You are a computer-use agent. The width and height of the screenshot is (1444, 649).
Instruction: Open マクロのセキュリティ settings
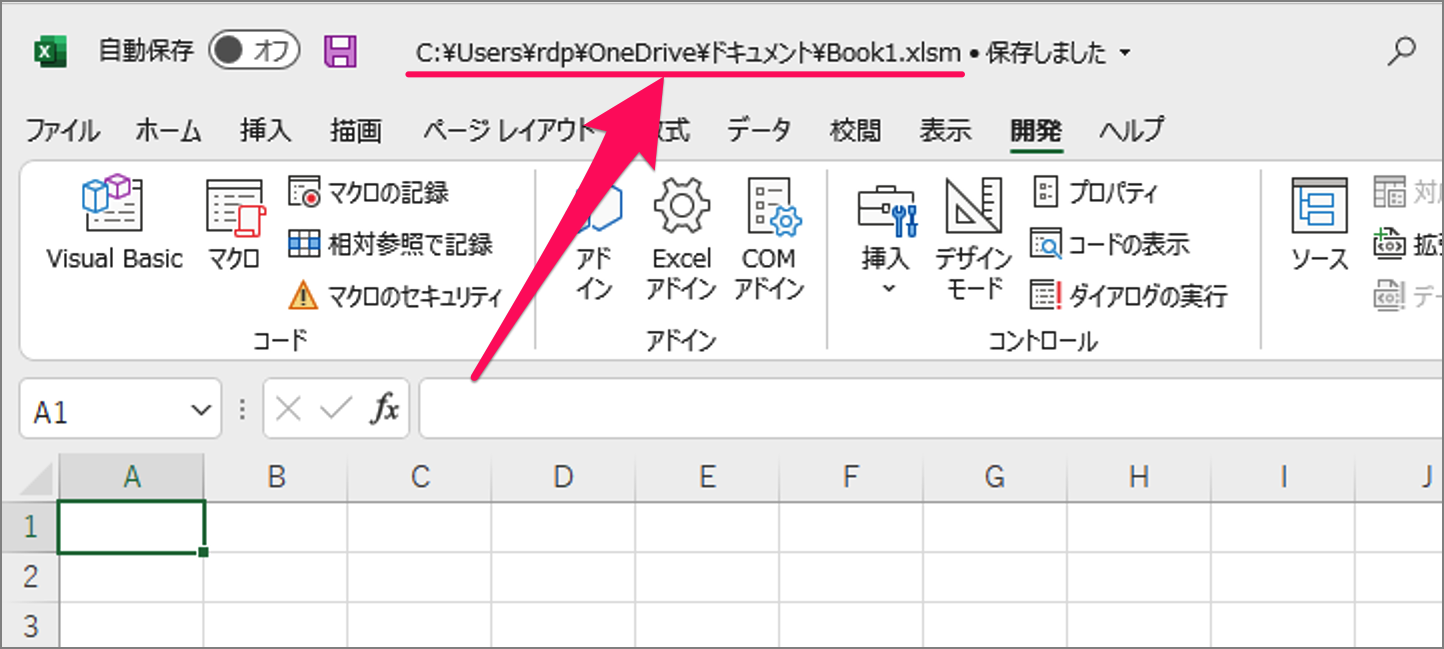click(x=395, y=295)
